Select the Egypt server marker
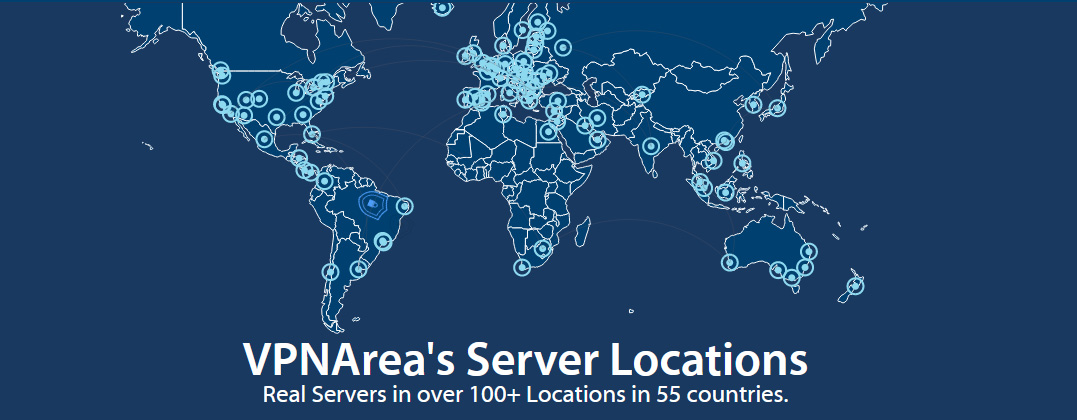The width and height of the screenshot is (1077, 420). tap(547, 131)
